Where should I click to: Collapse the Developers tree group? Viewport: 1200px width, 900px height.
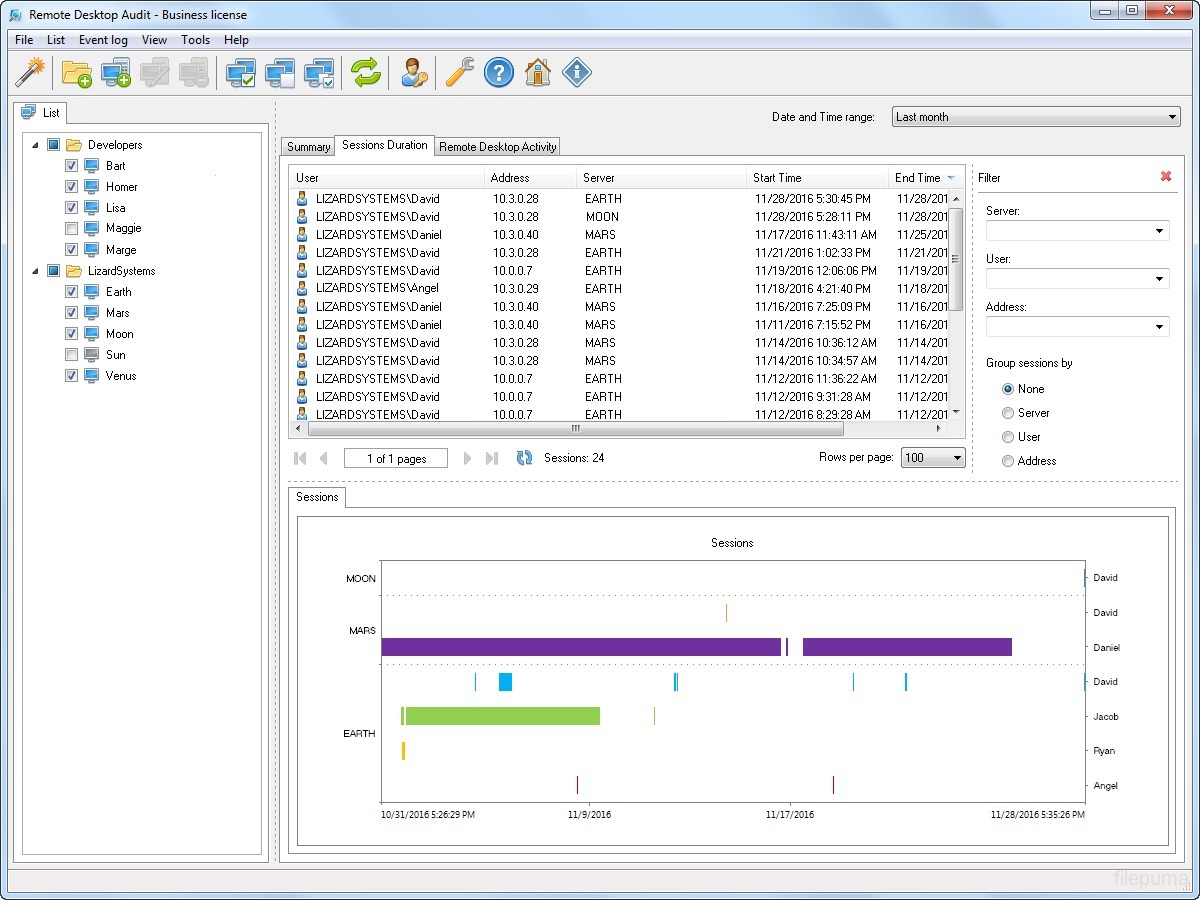(36, 145)
